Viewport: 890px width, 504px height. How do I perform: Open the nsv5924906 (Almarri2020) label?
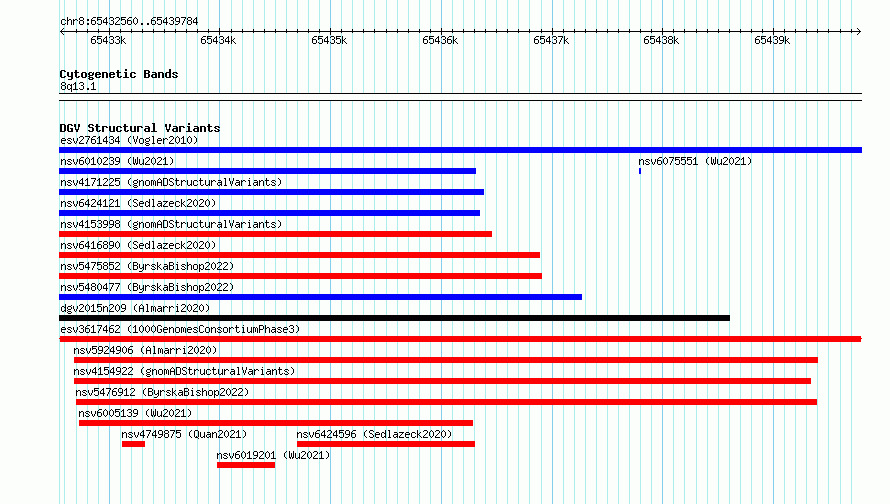(145, 350)
